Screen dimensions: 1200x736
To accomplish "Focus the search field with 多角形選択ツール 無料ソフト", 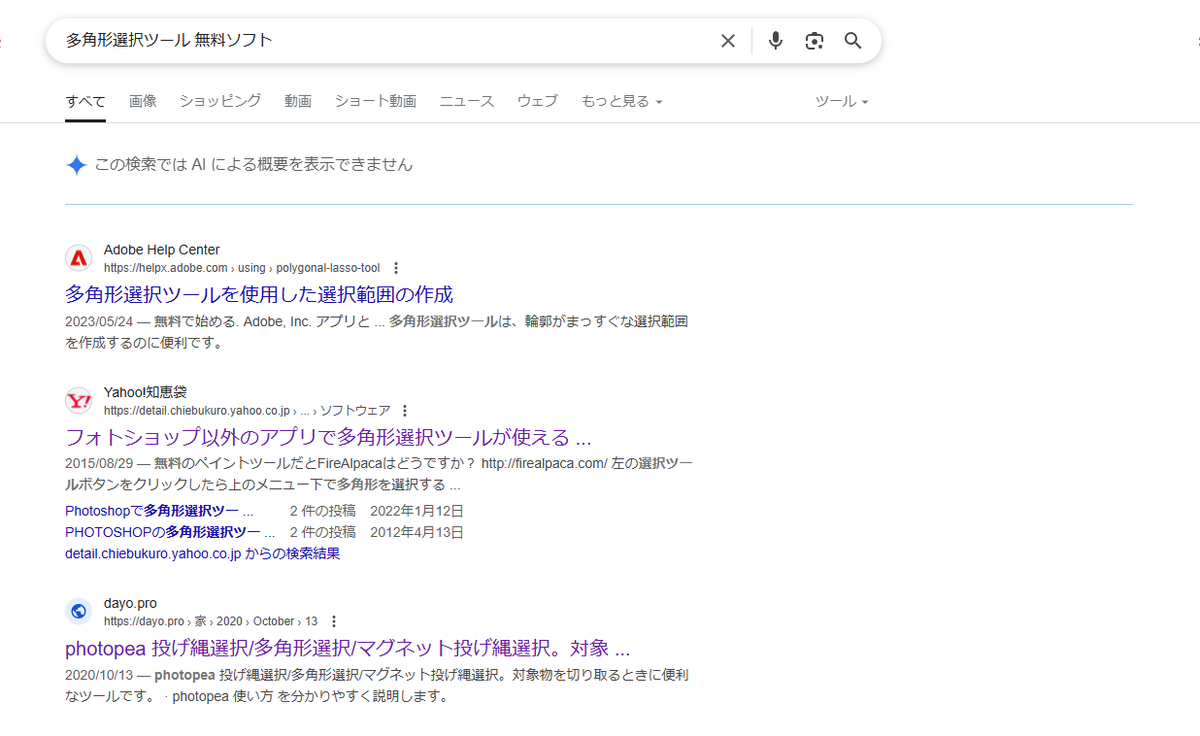I will pyautogui.click(x=385, y=41).
